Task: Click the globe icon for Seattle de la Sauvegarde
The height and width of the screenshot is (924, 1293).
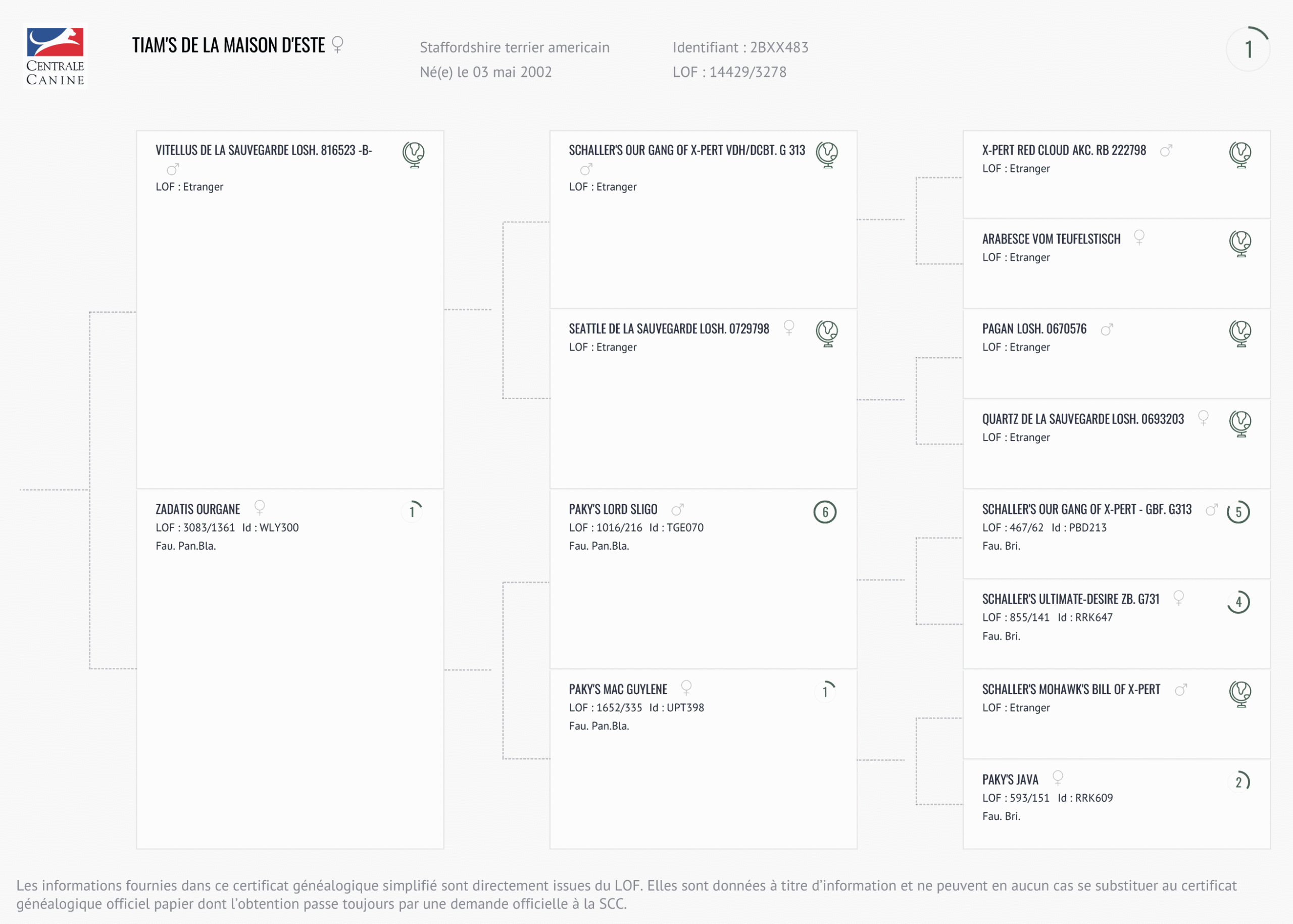Action: tap(827, 333)
